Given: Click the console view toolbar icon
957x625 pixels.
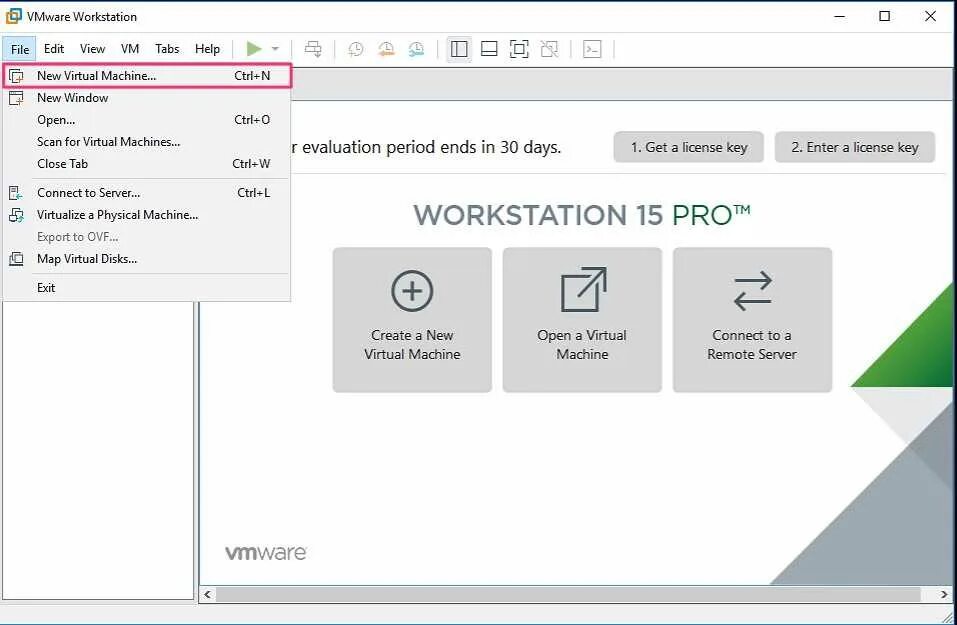Looking at the screenshot, I should 592,49.
